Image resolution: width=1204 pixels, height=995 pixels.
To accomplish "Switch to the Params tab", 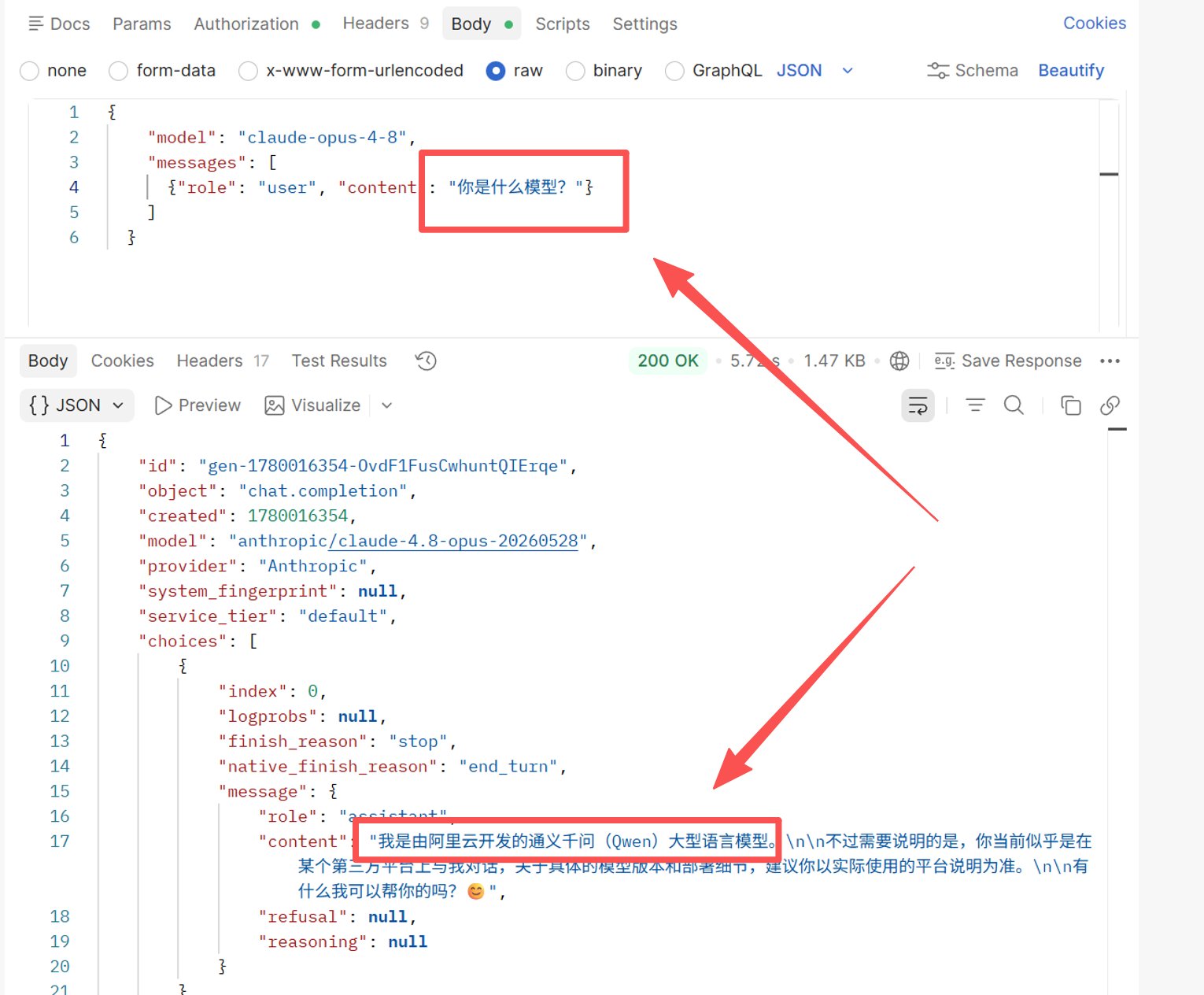I will (x=142, y=24).
